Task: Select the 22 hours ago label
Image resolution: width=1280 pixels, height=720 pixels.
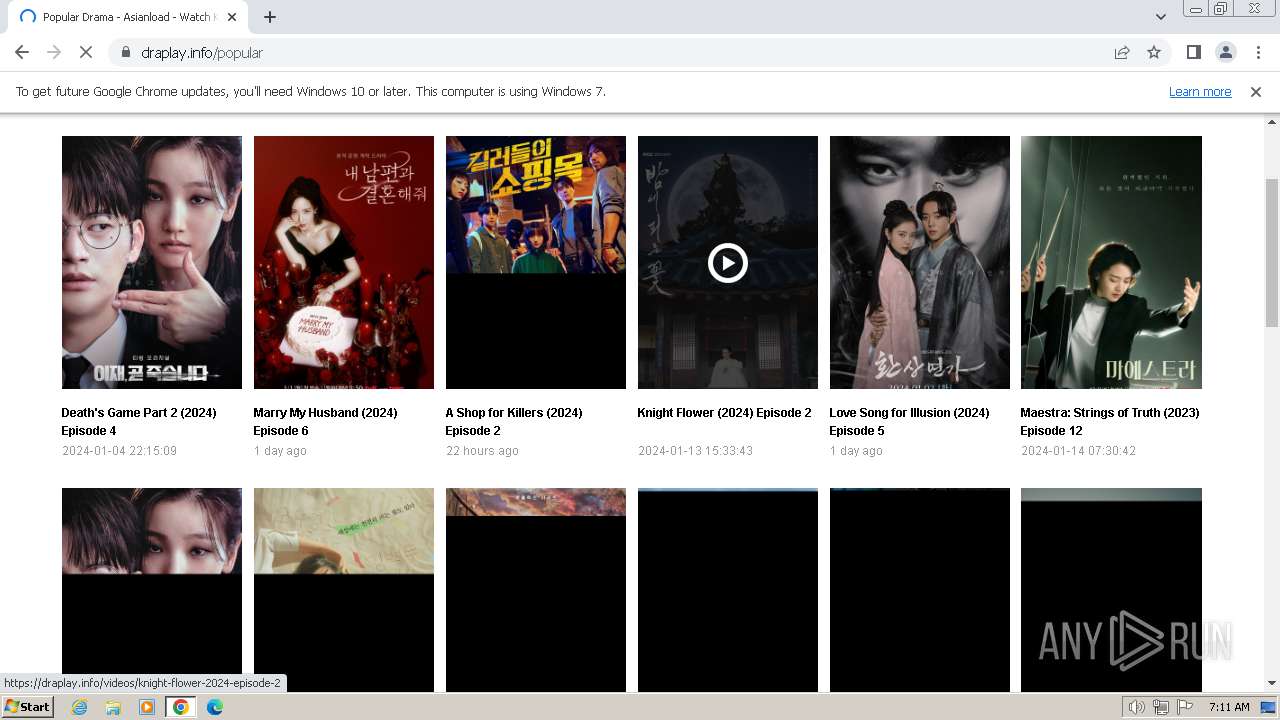Action: click(x=482, y=451)
